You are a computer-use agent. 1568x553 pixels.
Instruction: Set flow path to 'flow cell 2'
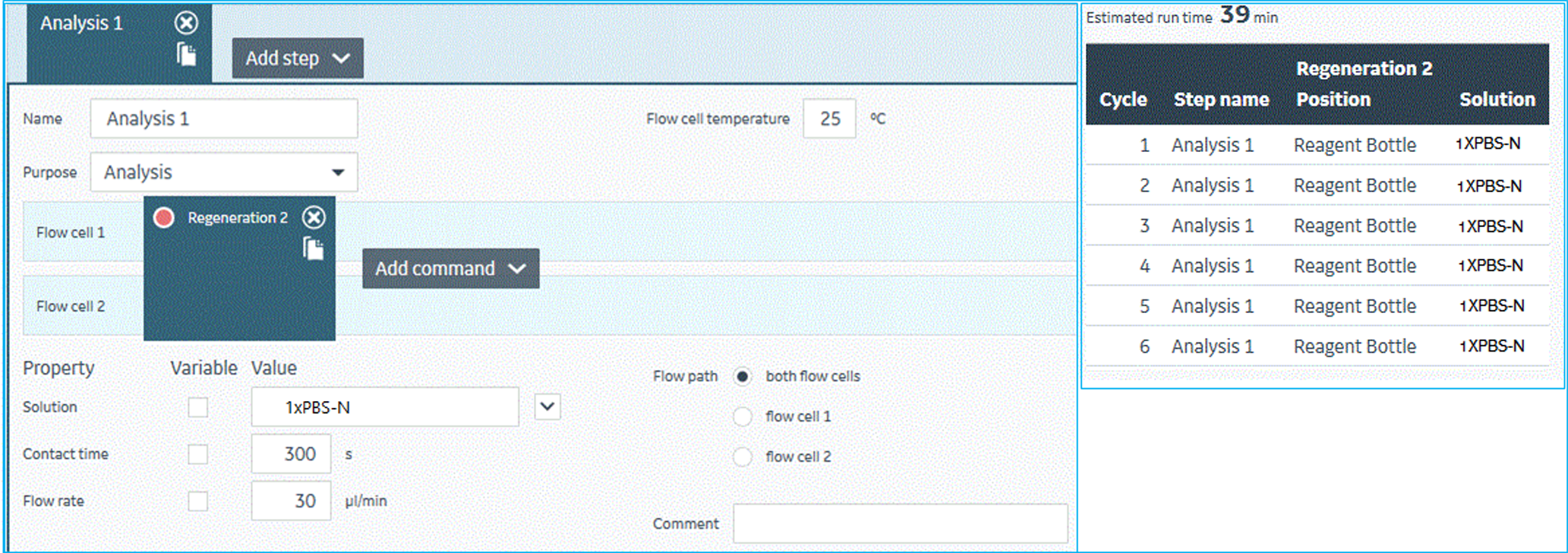743,457
